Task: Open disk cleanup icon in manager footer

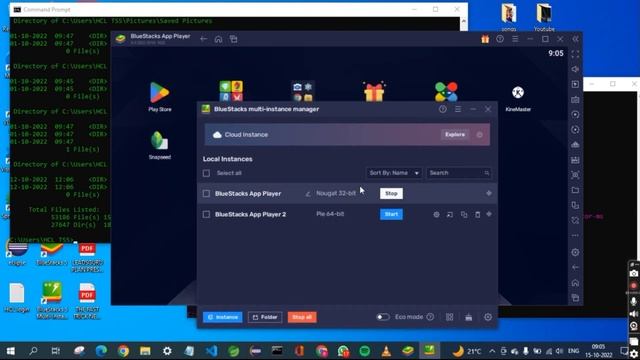Action: tap(469, 317)
